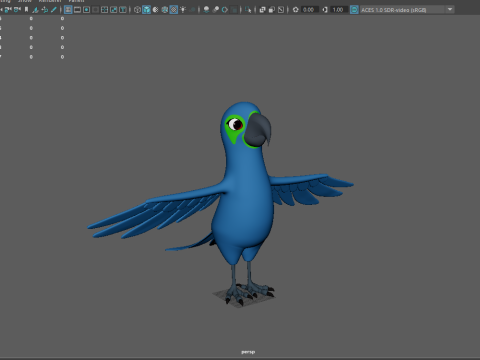Click the Gamma reset icon
Image resolution: width=480 pixels, height=360 pixels.
325,10
